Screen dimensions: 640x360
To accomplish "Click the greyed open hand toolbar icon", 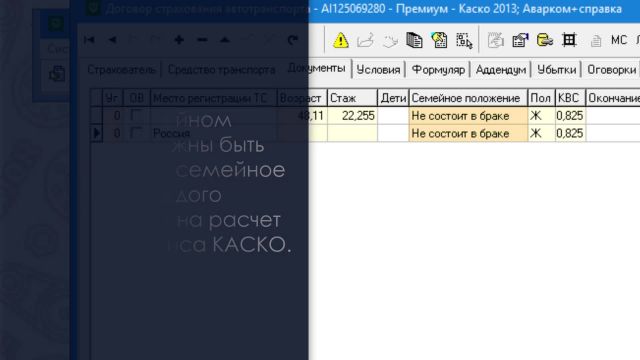I will click(x=390, y=41).
